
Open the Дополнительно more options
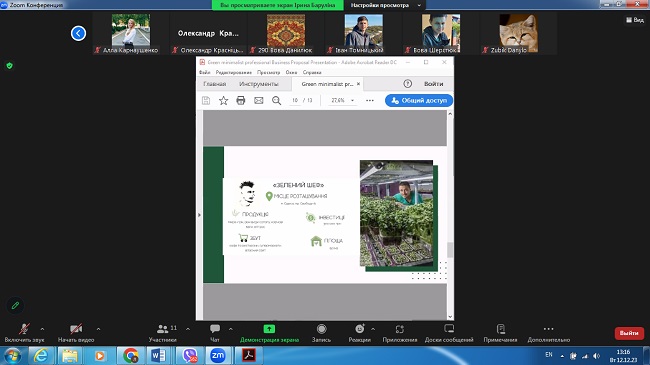tap(548, 333)
